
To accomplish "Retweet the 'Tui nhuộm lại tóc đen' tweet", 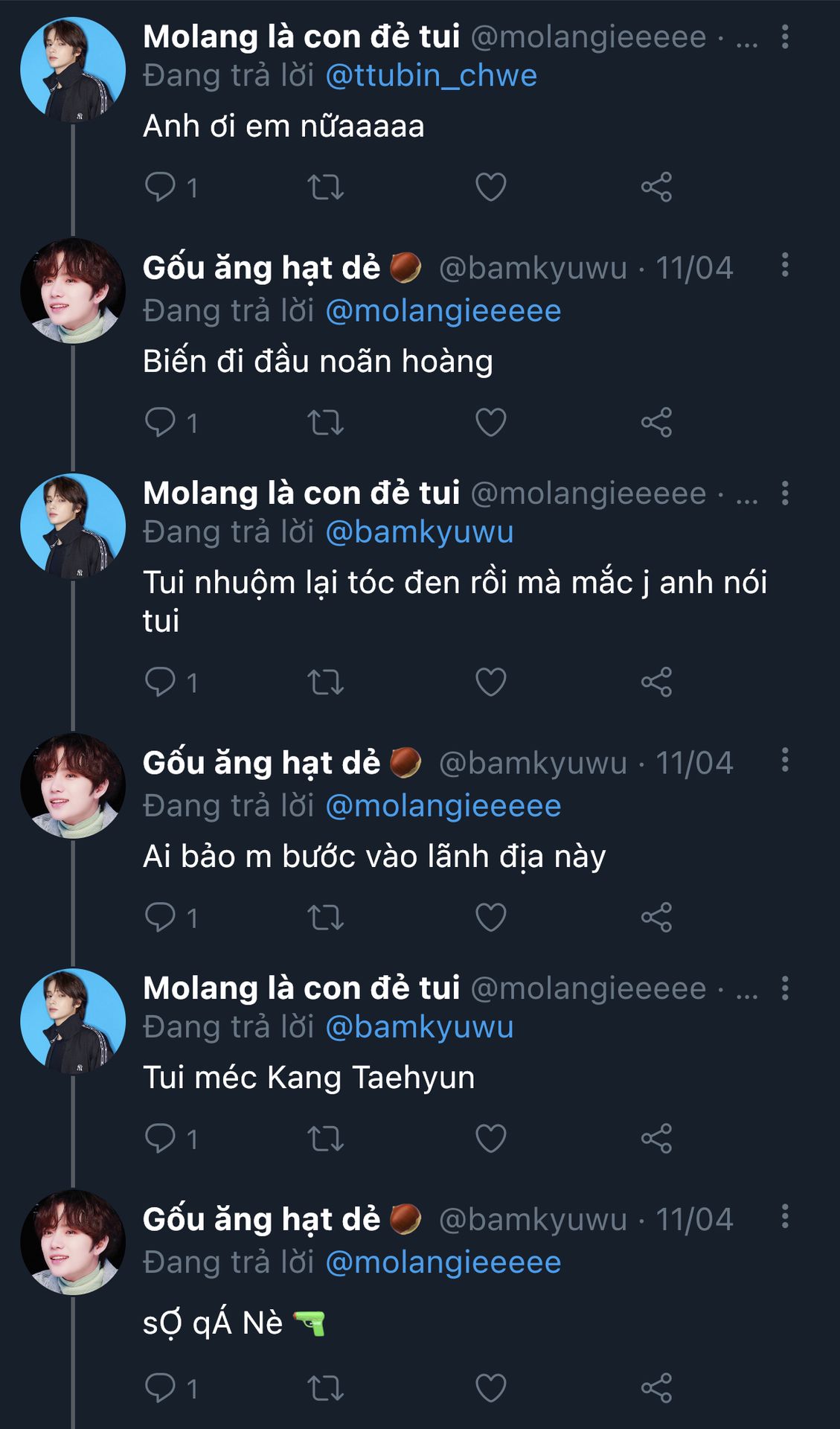I will coord(325,682).
